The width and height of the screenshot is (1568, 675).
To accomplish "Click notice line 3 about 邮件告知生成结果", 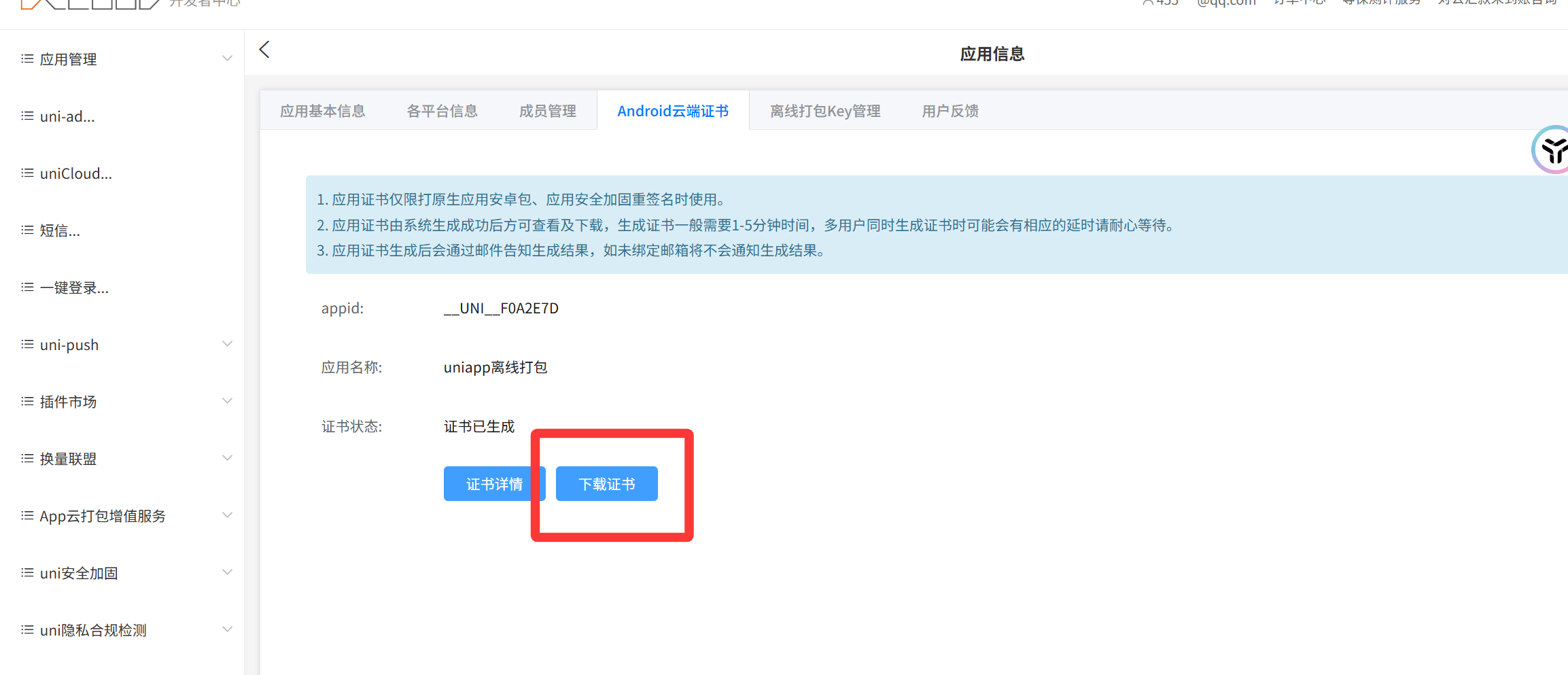I will coord(573,250).
